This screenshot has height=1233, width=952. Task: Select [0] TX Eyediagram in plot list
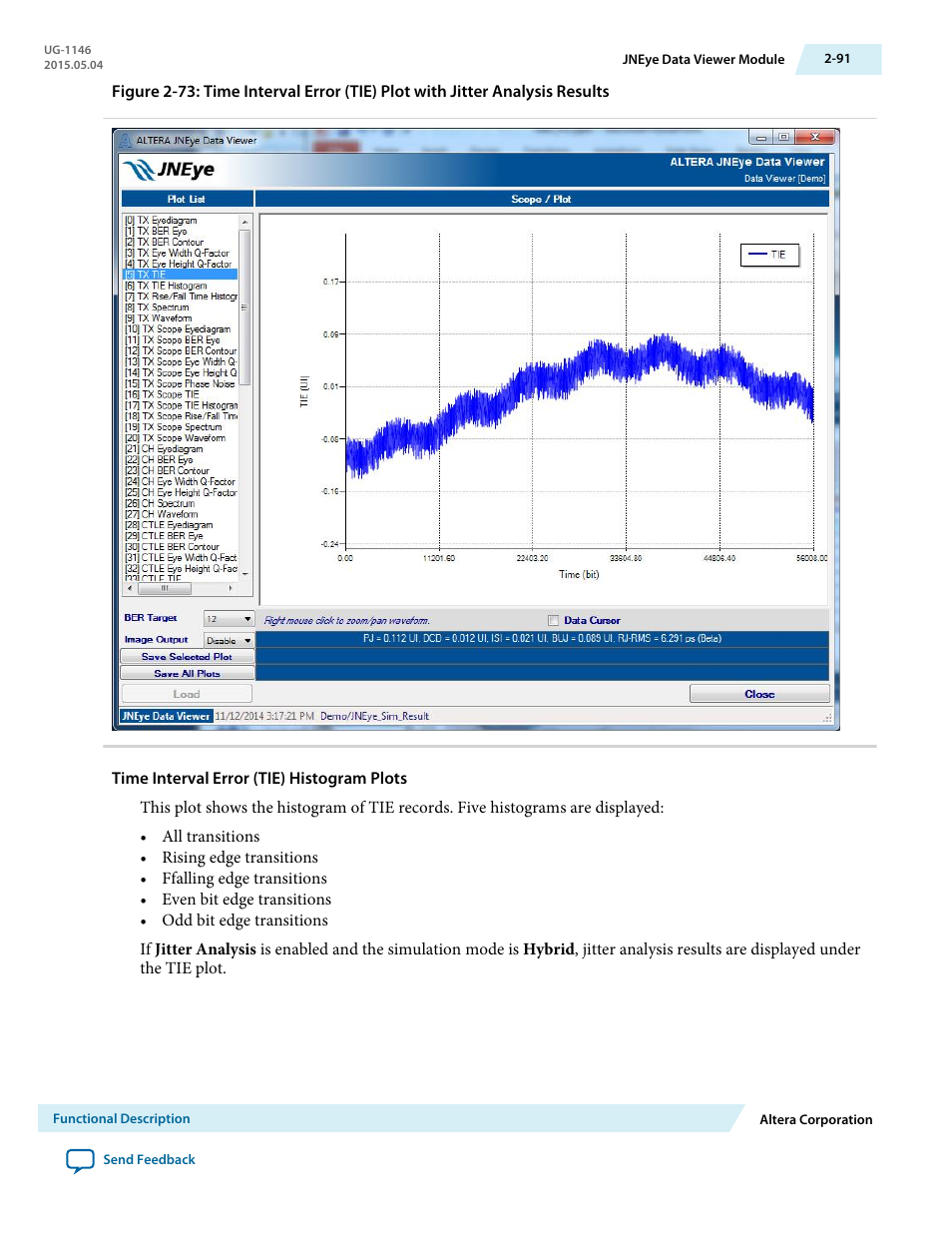pos(161,221)
